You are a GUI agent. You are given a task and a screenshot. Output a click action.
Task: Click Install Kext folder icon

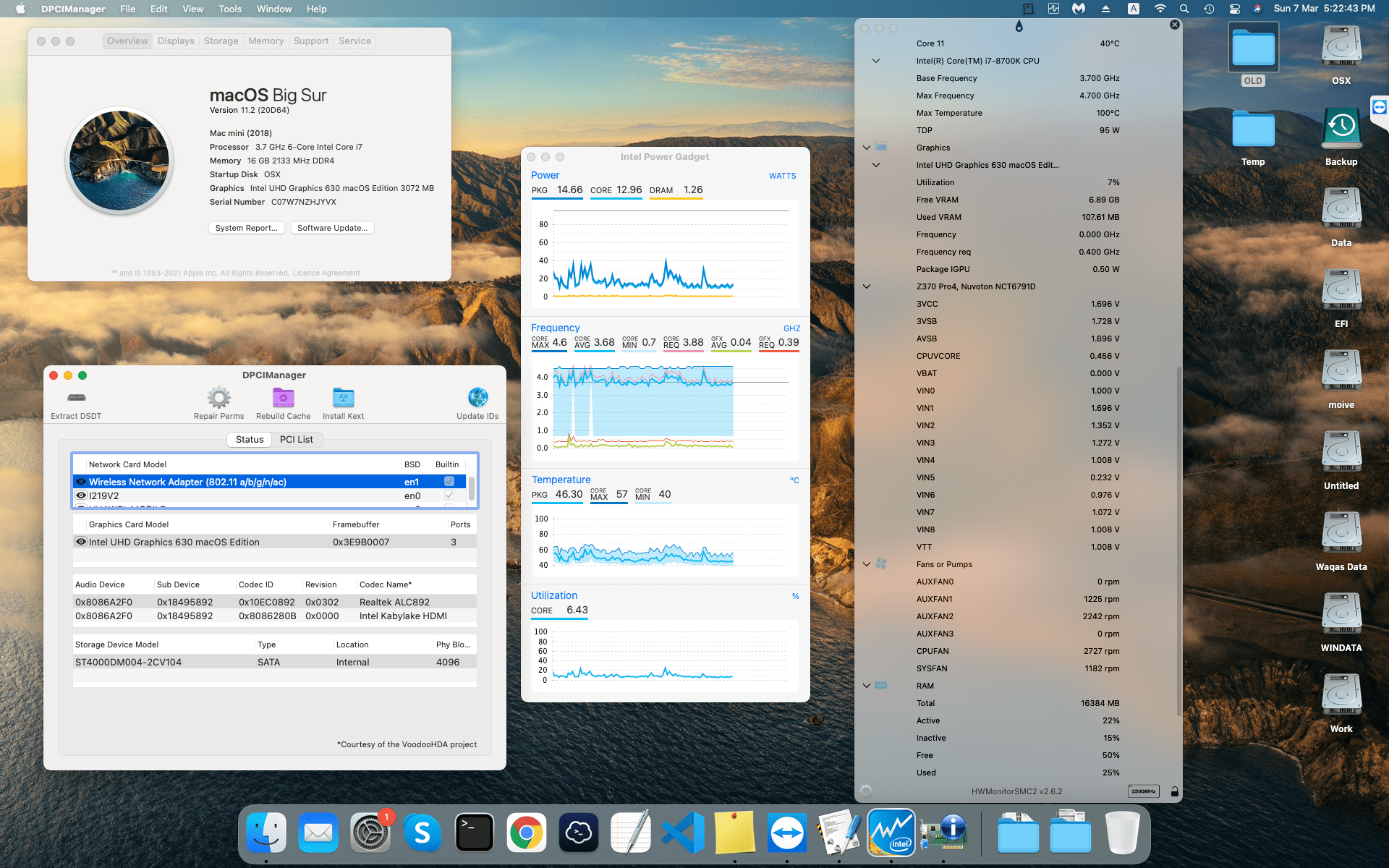click(343, 398)
